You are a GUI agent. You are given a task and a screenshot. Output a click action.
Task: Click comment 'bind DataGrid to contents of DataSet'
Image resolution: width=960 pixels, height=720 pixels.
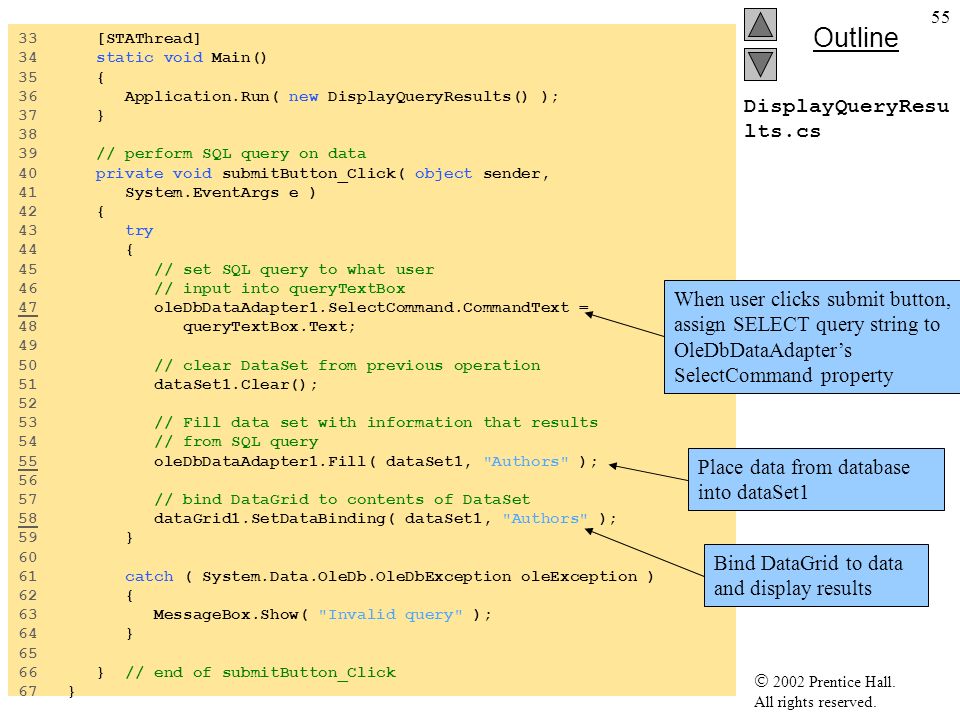point(342,500)
